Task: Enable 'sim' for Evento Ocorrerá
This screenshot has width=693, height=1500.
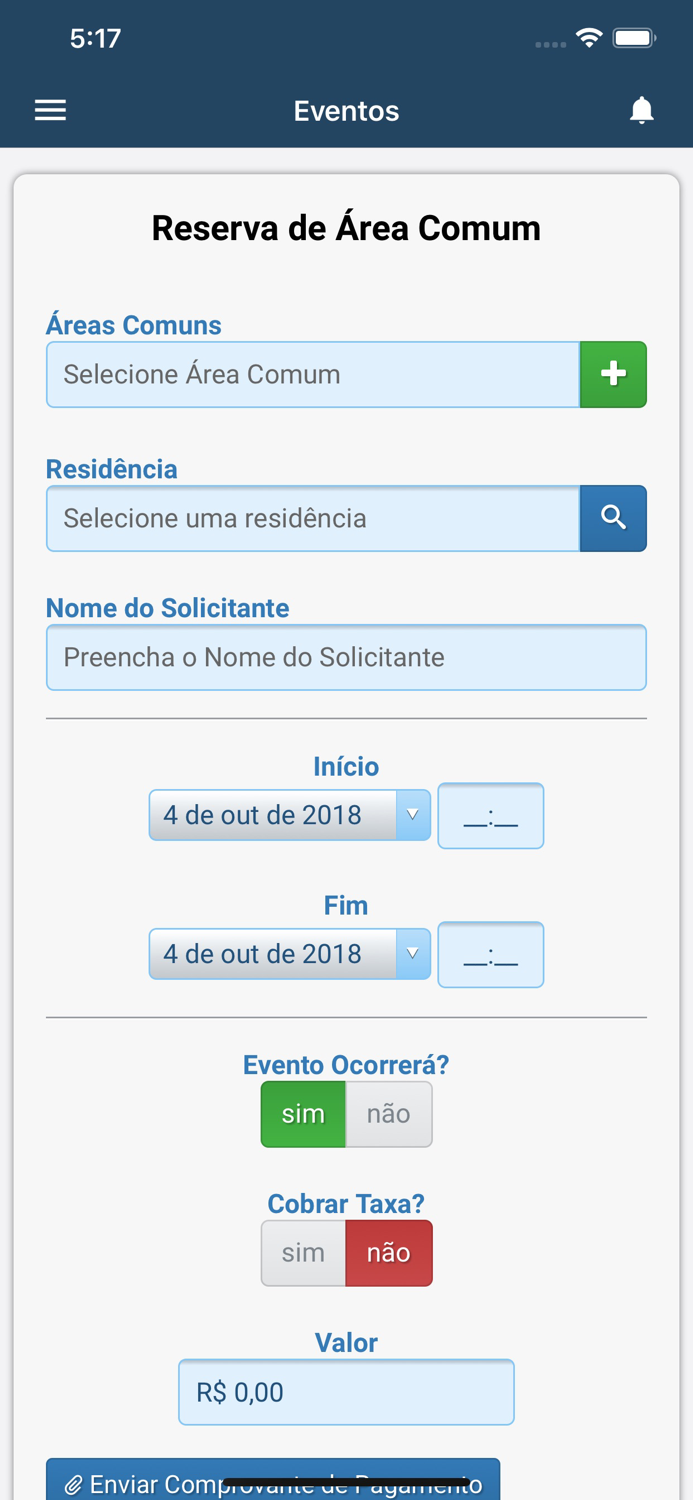Action: point(303,1113)
